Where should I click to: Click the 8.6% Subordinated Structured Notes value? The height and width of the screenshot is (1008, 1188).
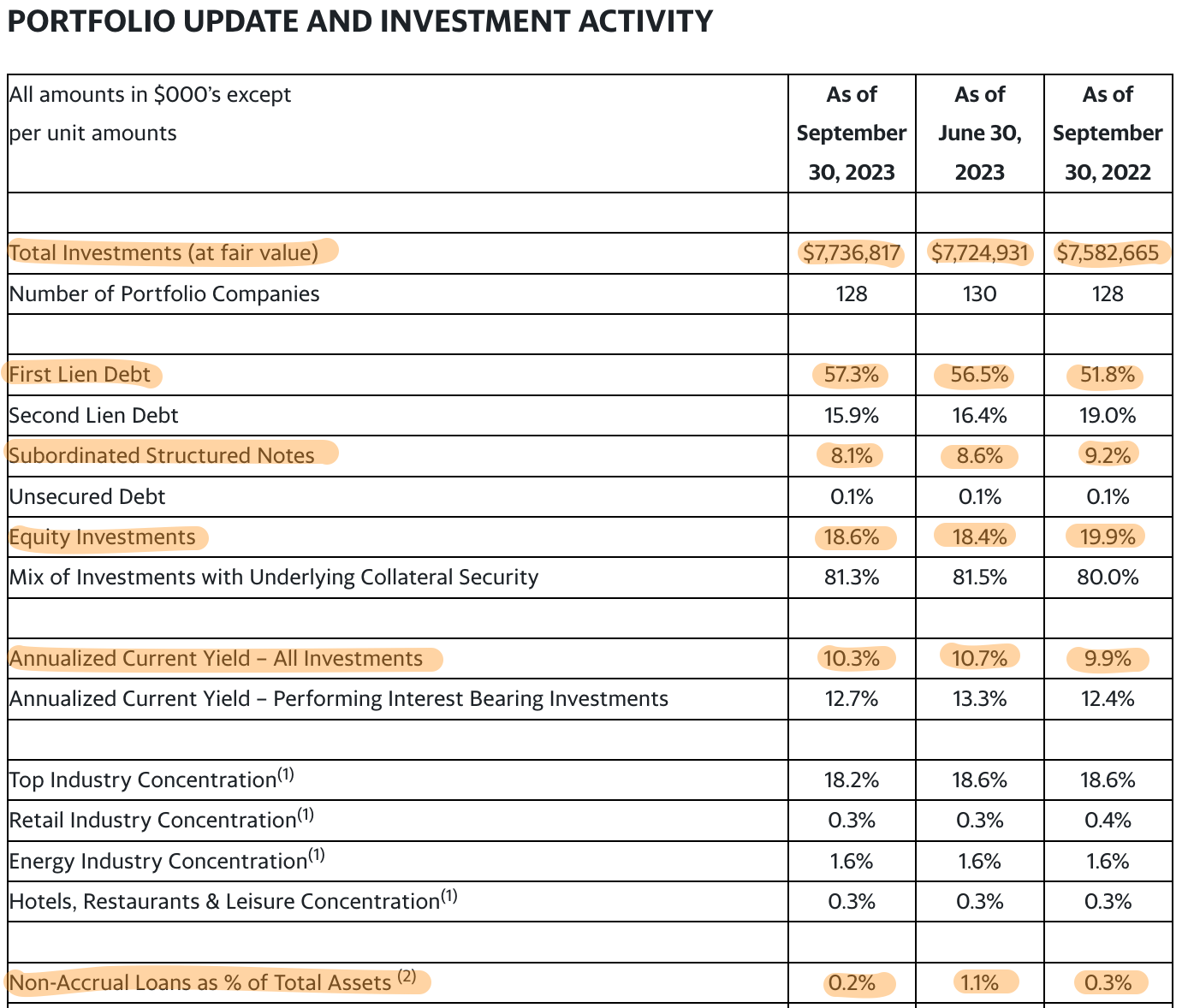point(979,456)
